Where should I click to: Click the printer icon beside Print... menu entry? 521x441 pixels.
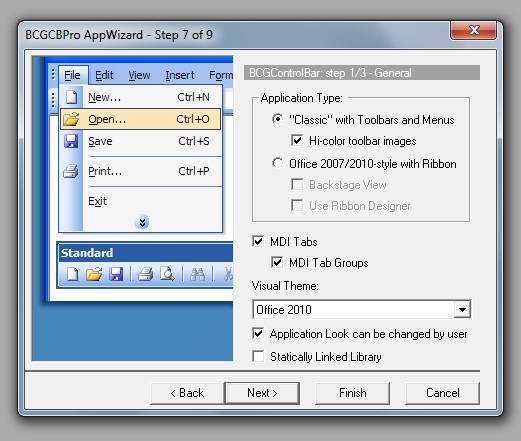(71, 171)
